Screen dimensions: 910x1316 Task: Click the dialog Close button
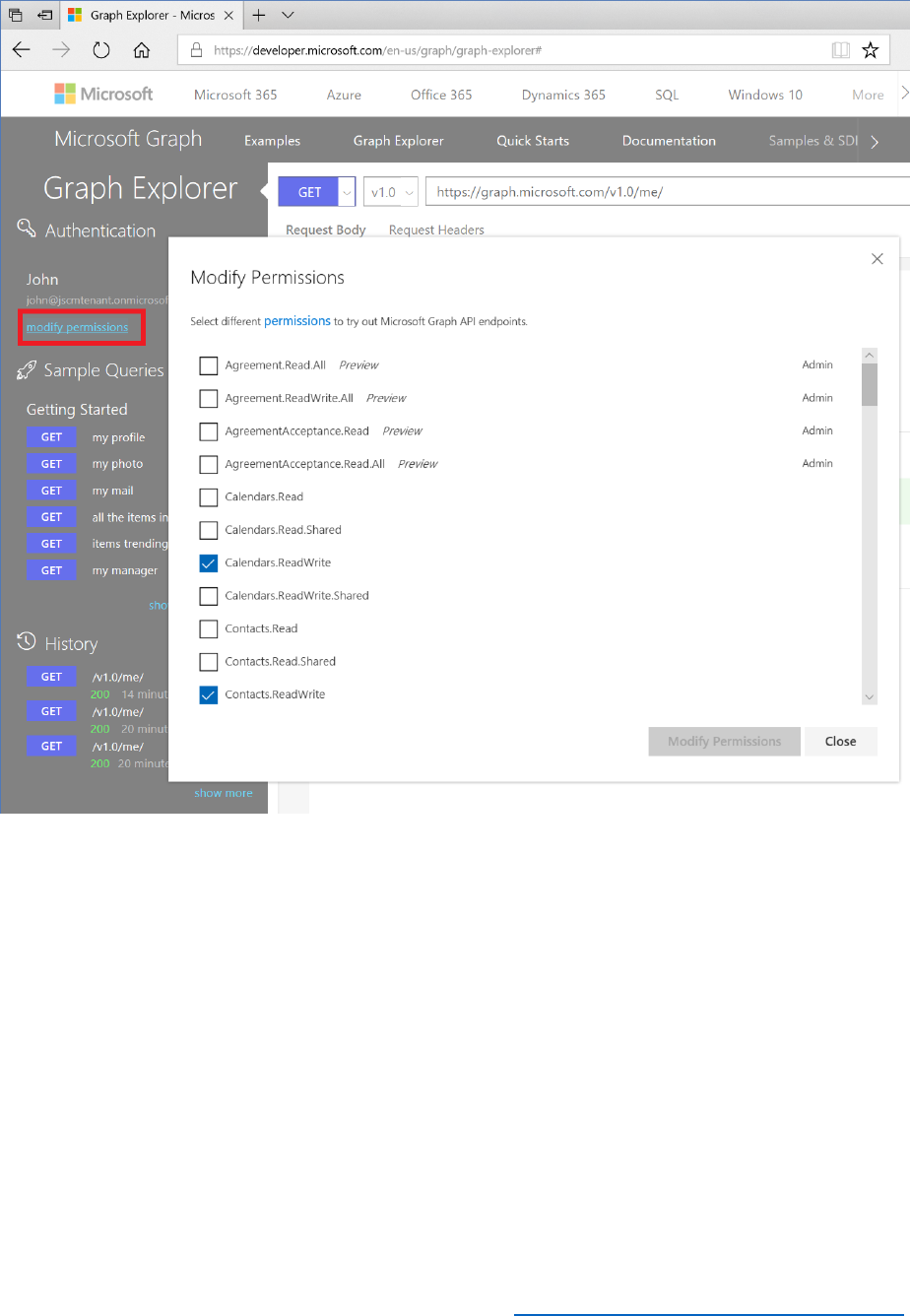pyautogui.click(x=841, y=742)
